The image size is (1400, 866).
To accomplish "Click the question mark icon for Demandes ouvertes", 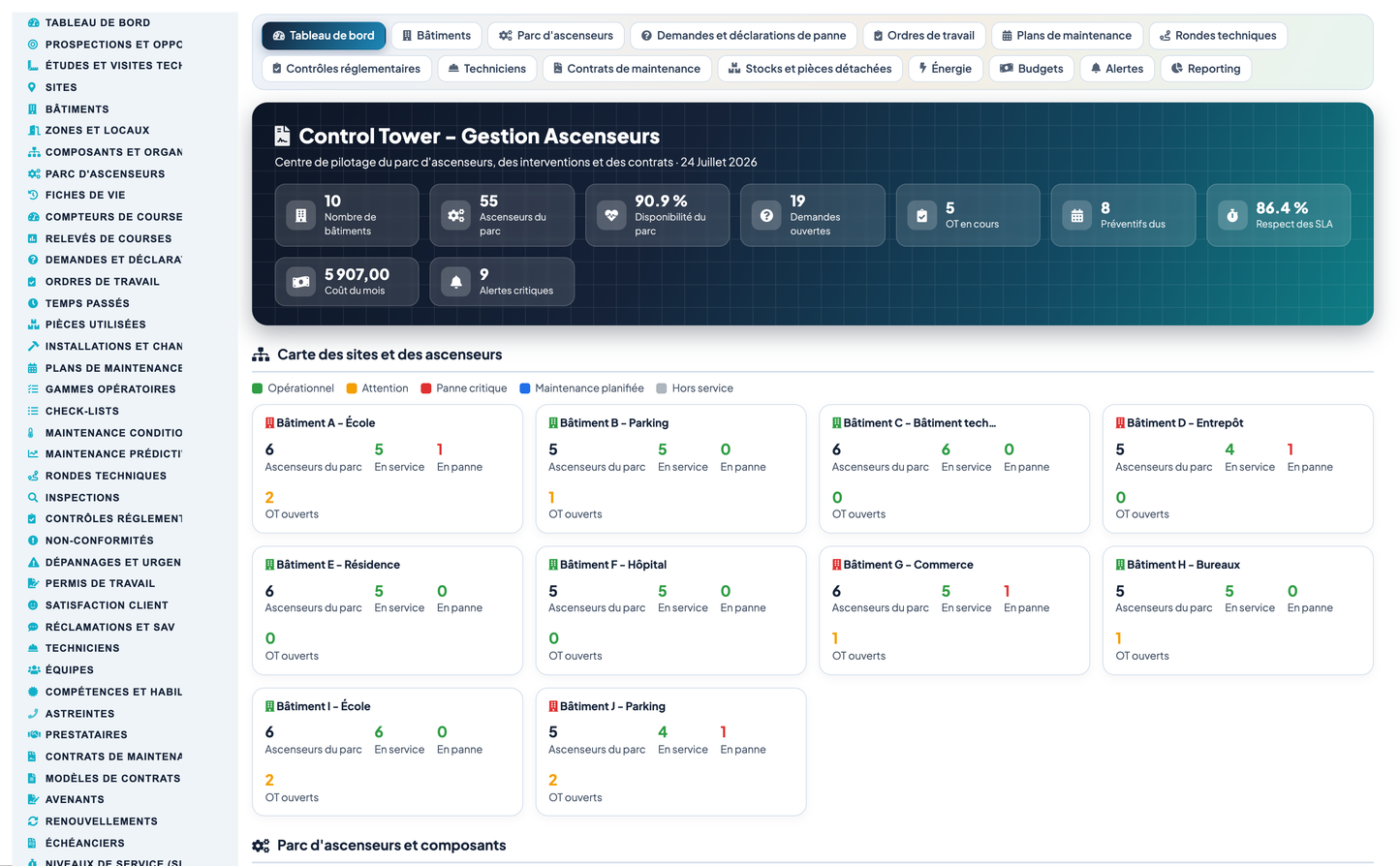I will (x=766, y=216).
